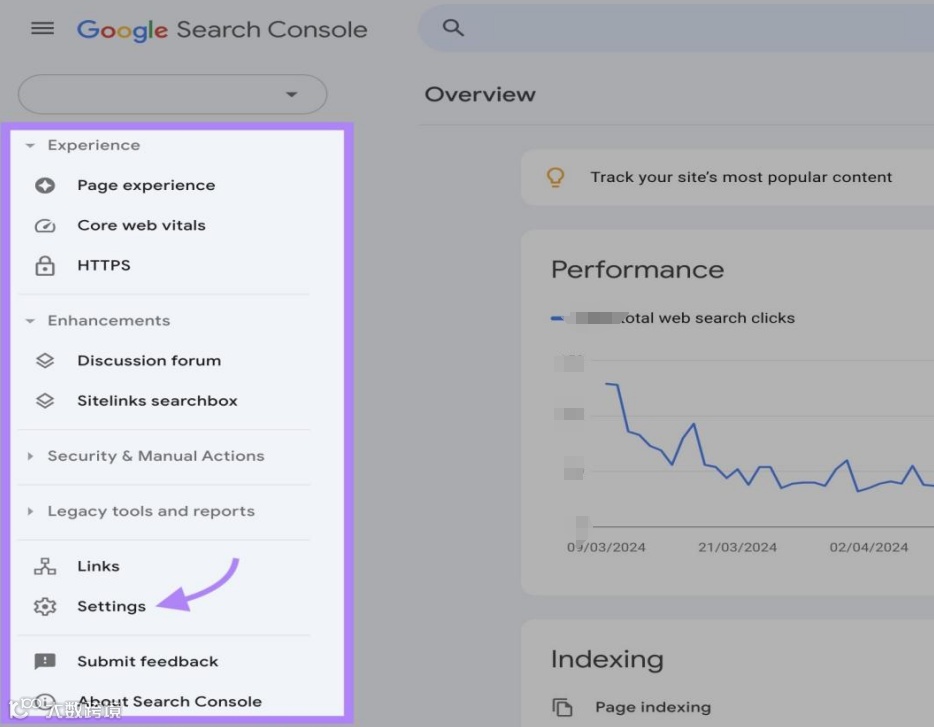The image size is (934, 727).
Task: Open the HTTPS report via its lock icon
Action: click(x=45, y=265)
